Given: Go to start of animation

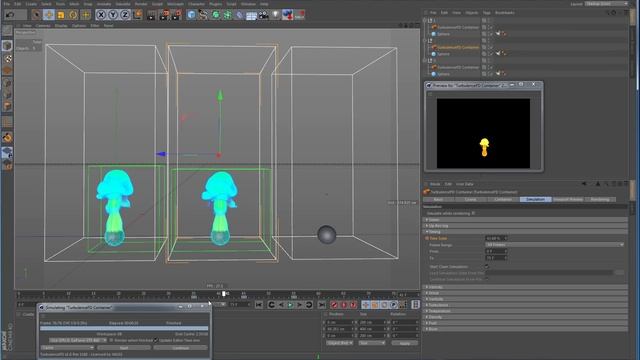Looking at the screenshot, I should tap(259, 305).
